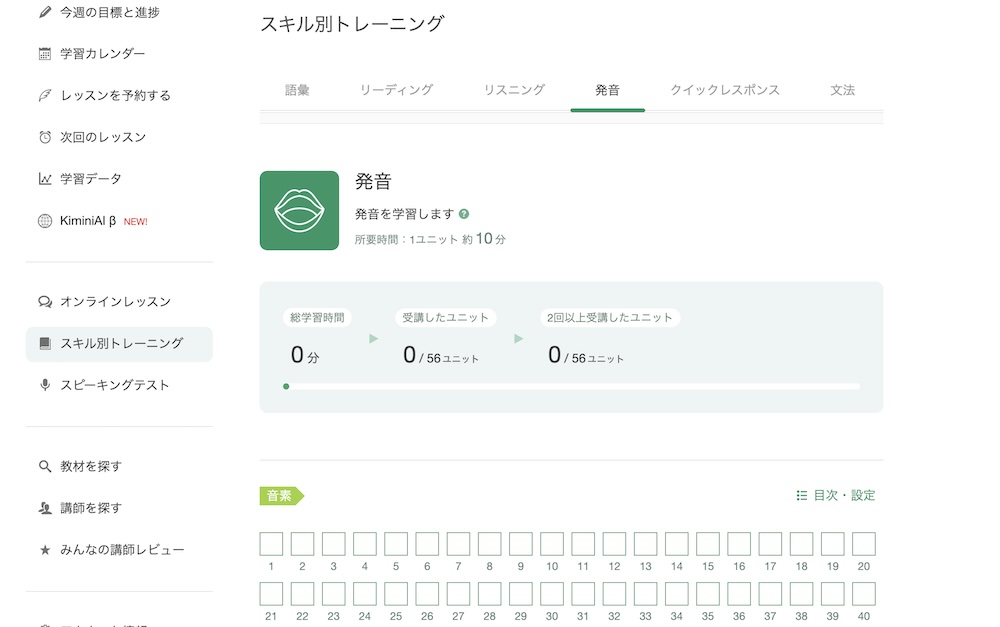Click the 2回以上受講したユニット label
The height and width of the screenshot is (627, 1000).
pyautogui.click(x=610, y=318)
